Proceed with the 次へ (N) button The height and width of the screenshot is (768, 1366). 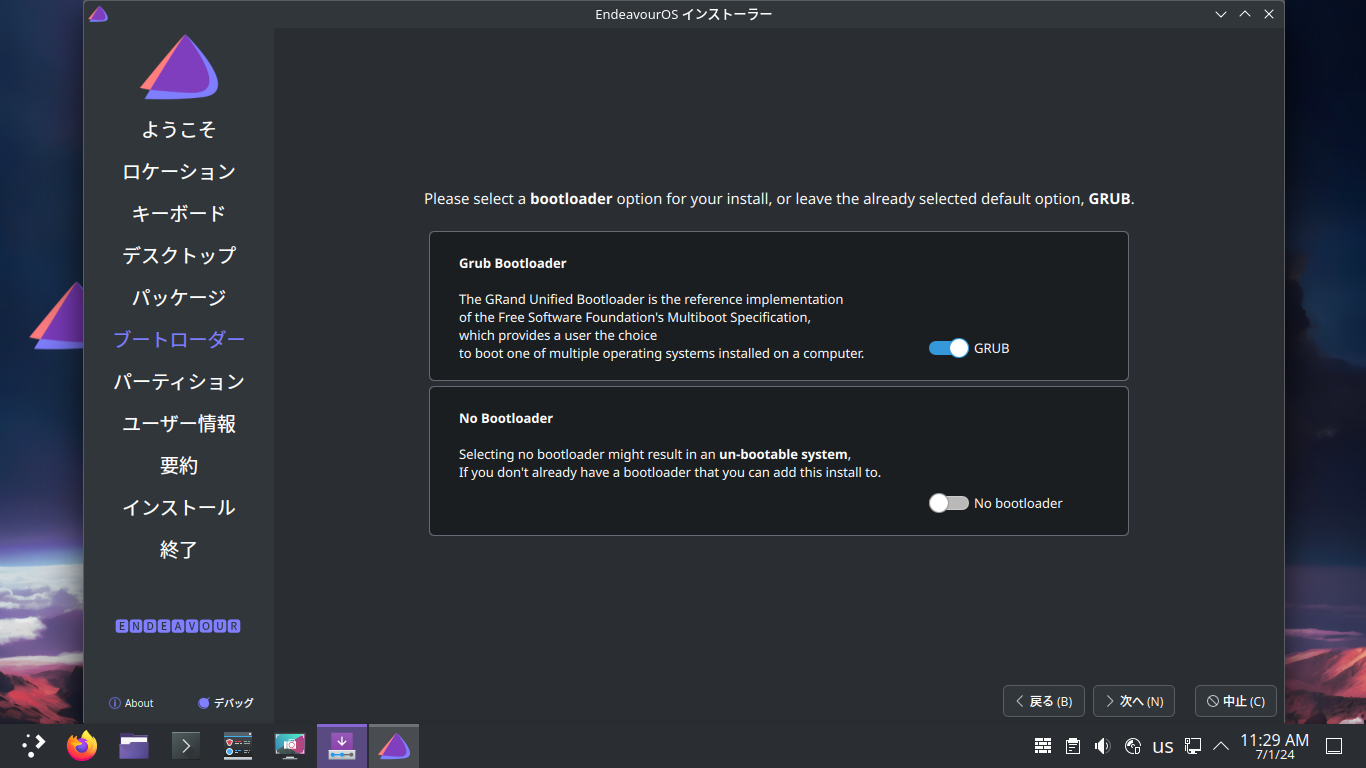click(x=1134, y=701)
